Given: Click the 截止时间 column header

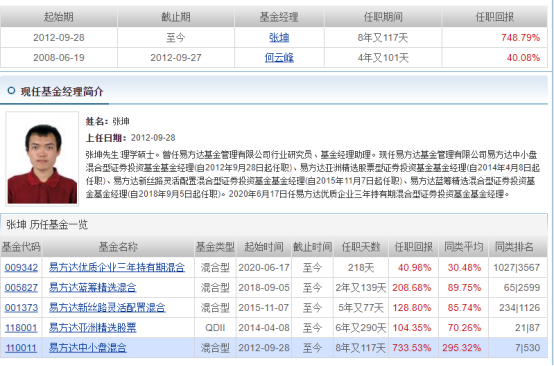Looking at the screenshot, I should pos(312,247).
